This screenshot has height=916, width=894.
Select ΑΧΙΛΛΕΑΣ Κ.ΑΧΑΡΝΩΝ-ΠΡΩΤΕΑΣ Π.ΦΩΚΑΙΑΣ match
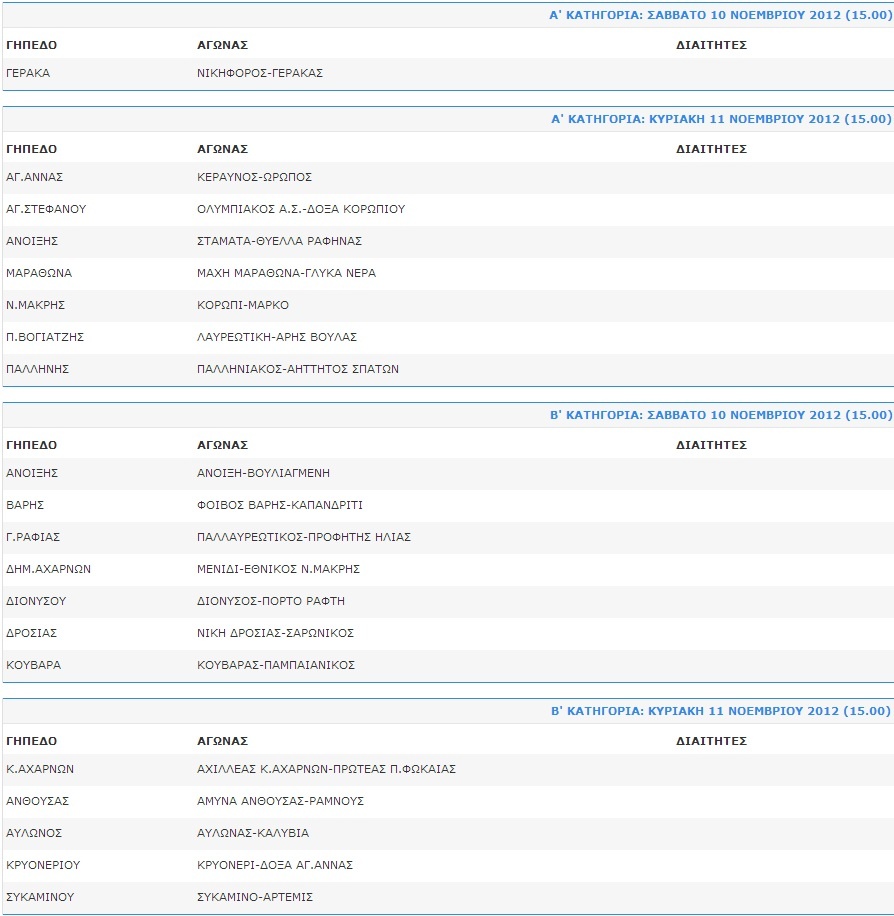[x=326, y=769]
